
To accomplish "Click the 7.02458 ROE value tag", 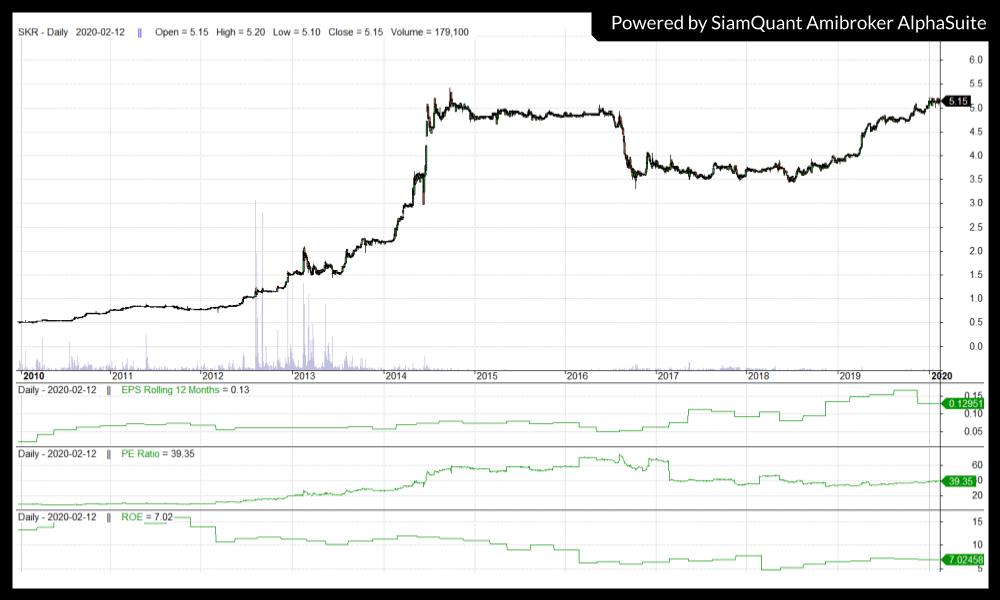I will click(x=962, y=560).
